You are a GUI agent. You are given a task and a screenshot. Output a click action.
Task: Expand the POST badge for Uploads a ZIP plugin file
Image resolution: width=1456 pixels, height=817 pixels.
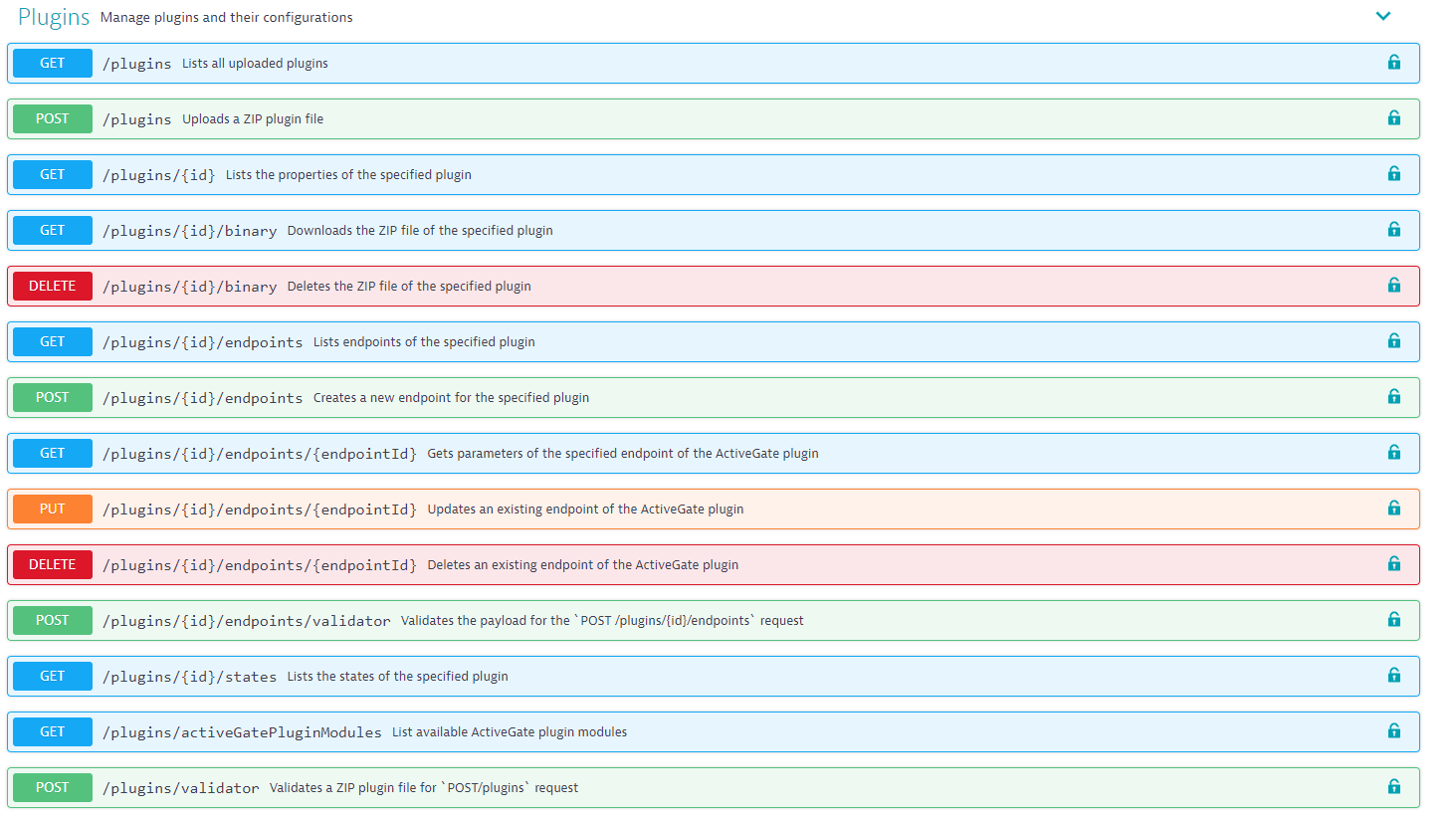(53, 118)
